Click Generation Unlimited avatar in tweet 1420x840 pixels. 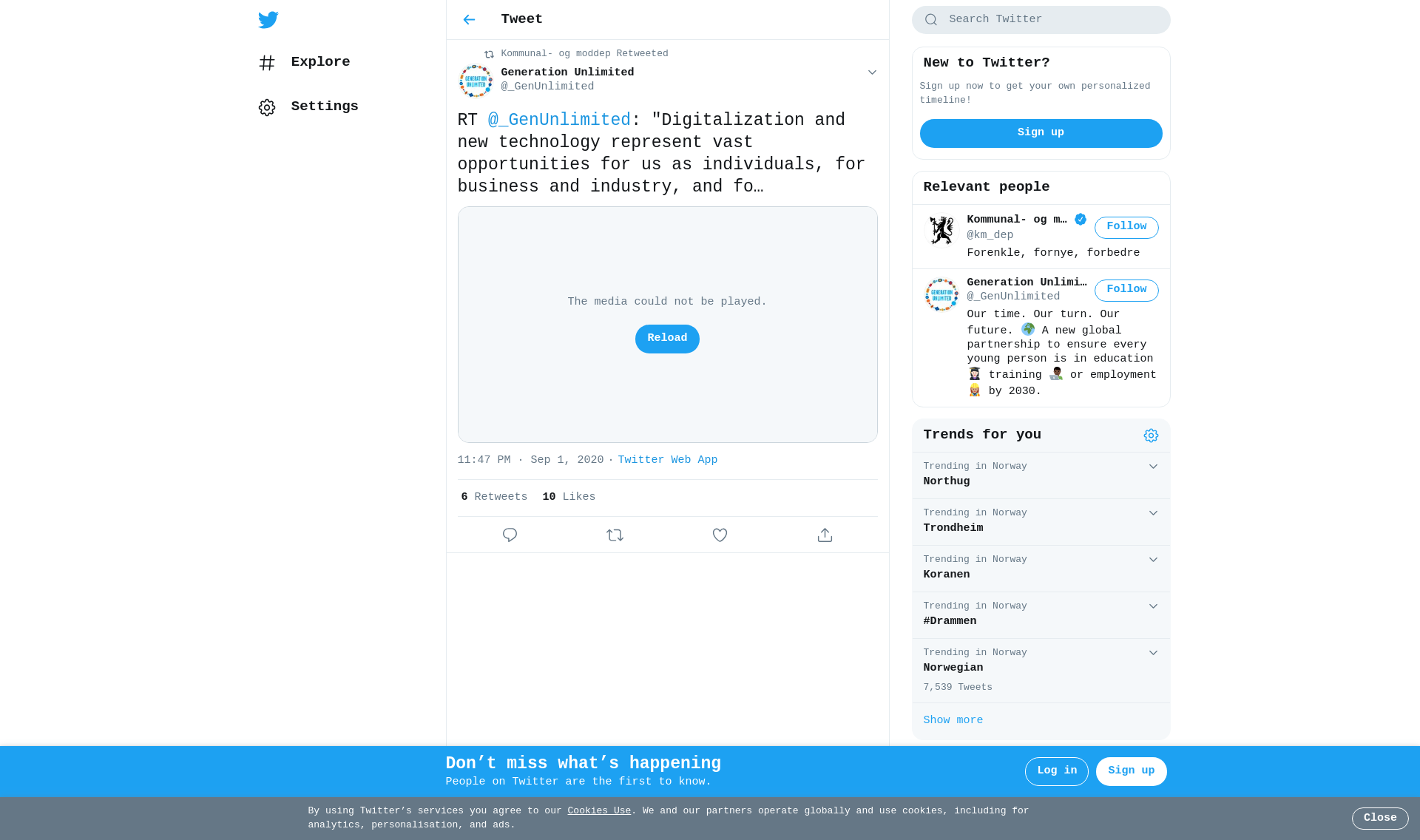[476, 81]
